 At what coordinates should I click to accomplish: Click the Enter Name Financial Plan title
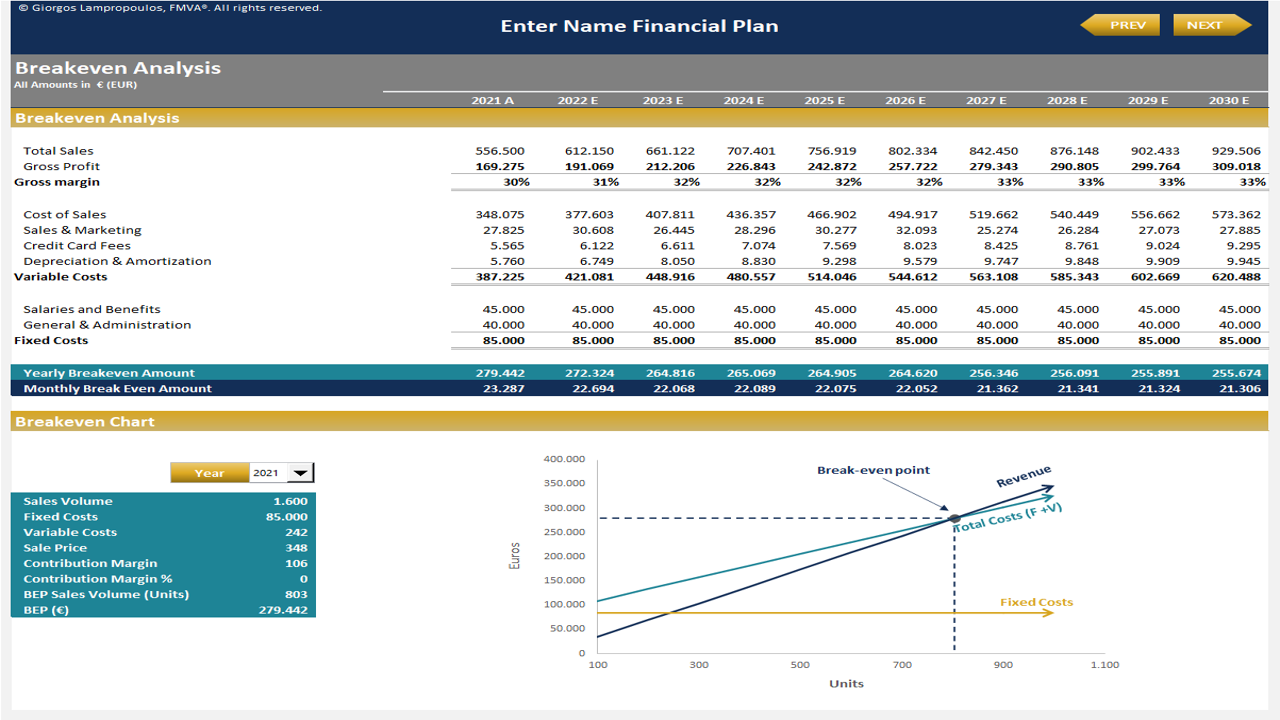tap(640, 25)
